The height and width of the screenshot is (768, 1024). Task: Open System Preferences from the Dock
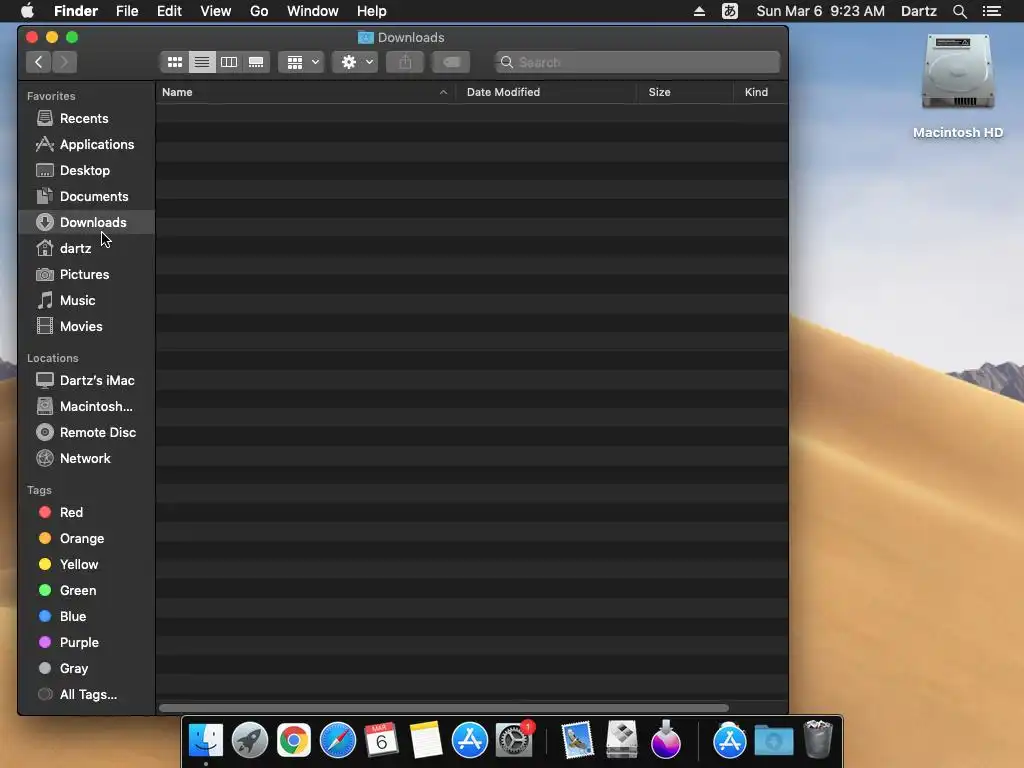[x=515, y=741]
